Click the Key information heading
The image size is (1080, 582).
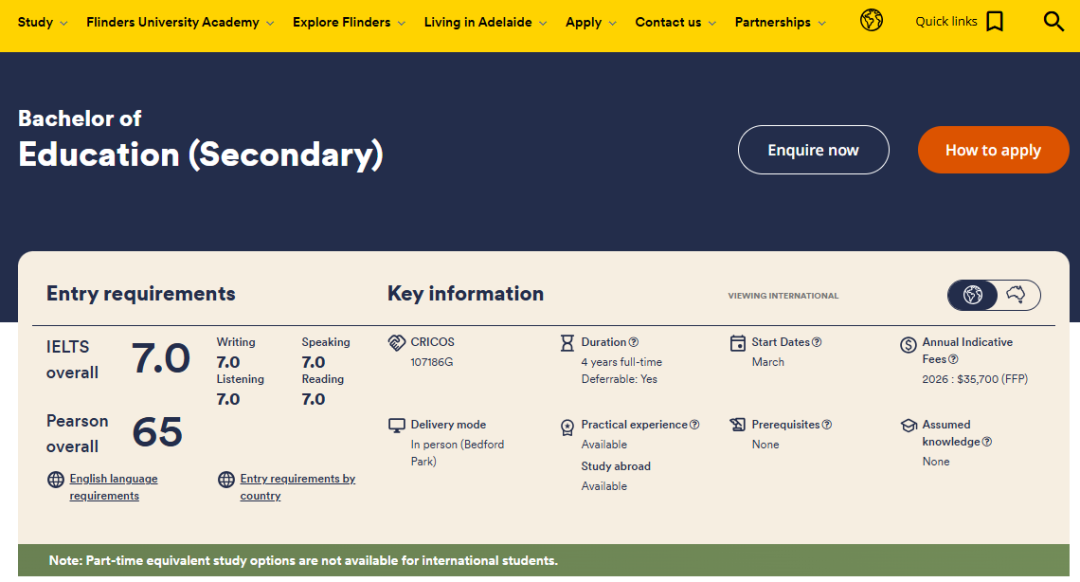(x=466, y=294)
